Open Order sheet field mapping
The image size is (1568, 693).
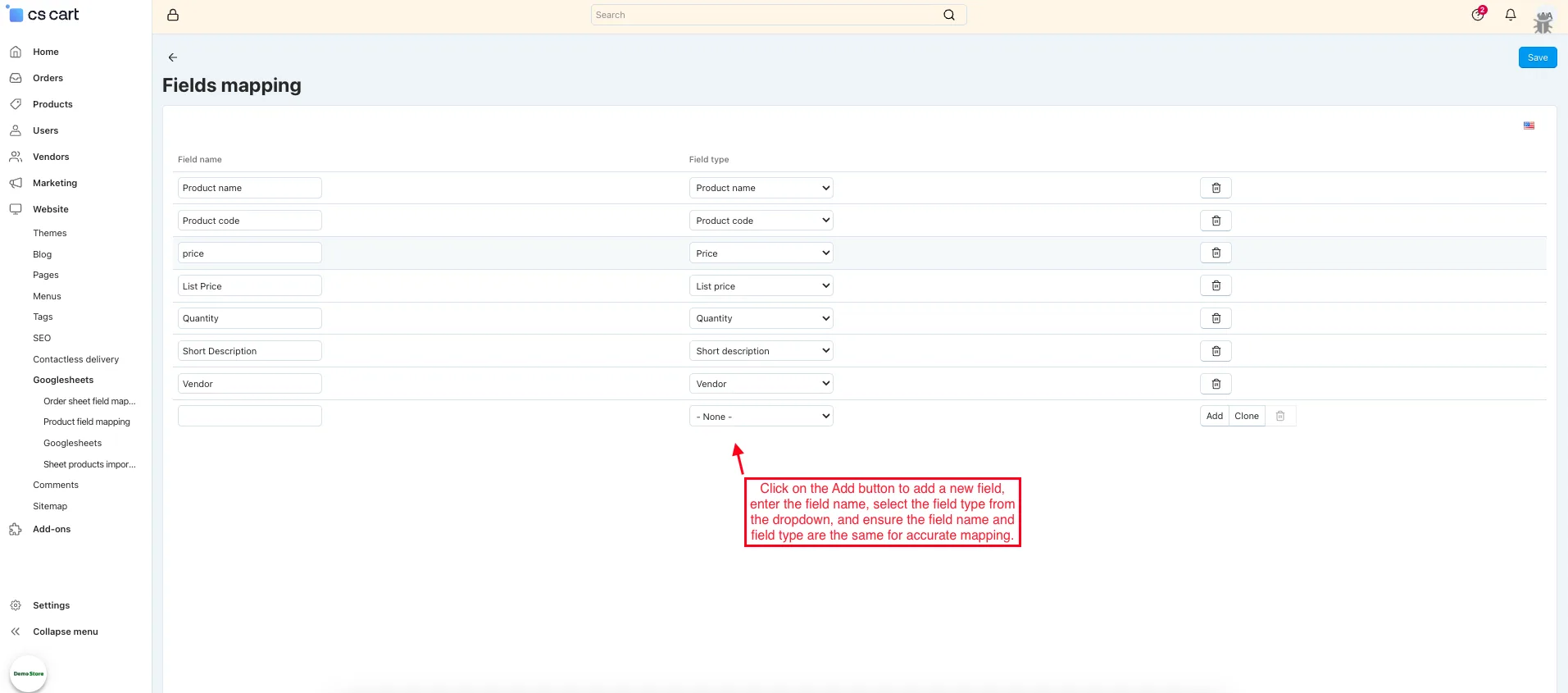coord(89,401)
